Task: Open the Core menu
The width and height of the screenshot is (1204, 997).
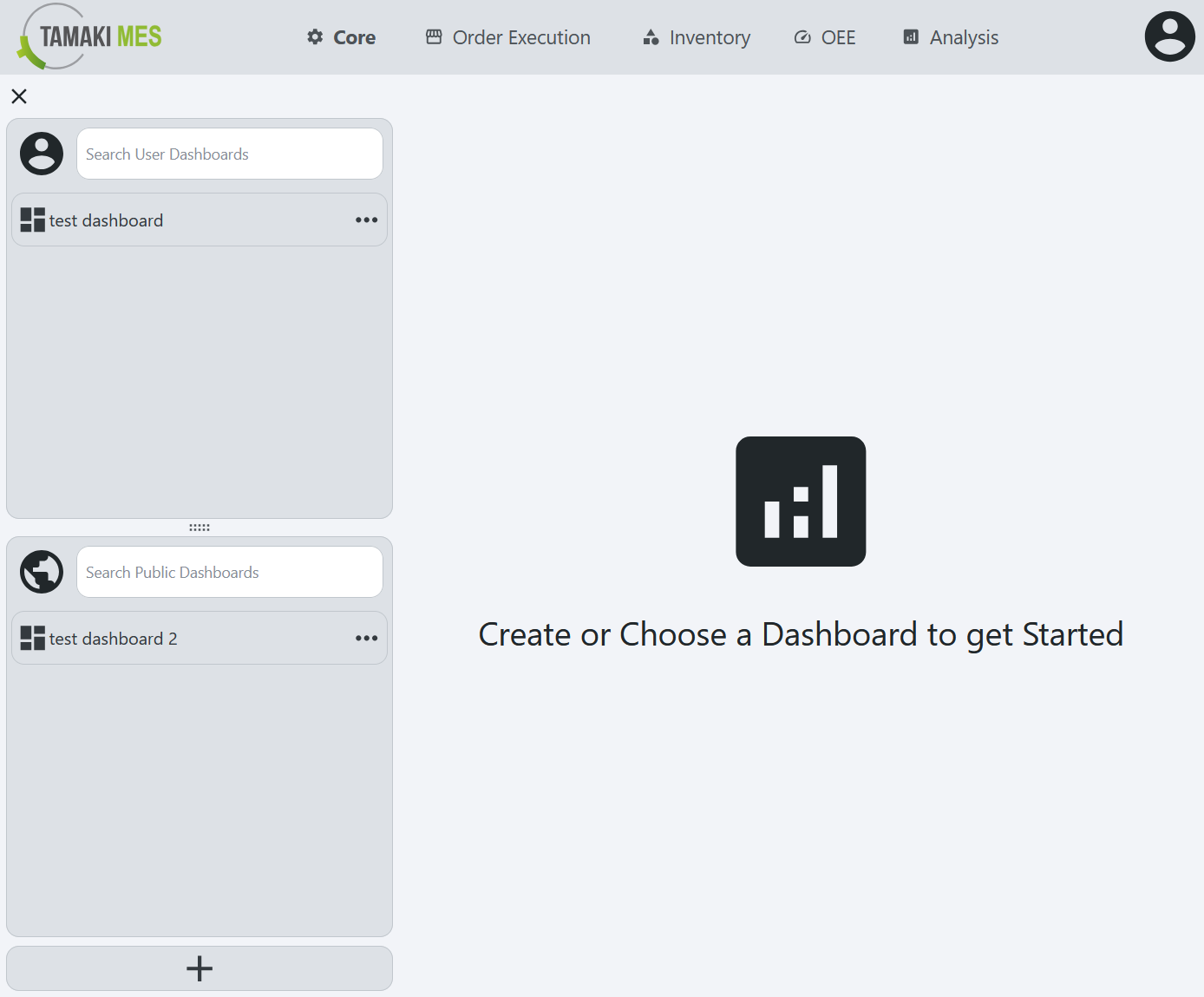Action: coord(340,36)
